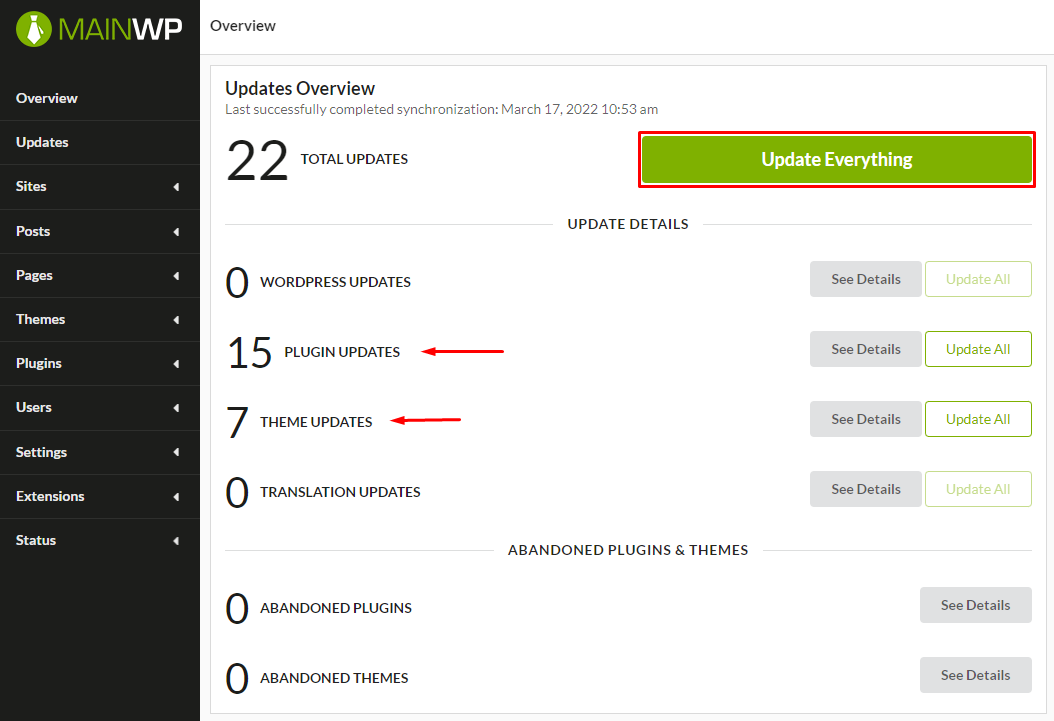Image resolution: width=1054 pixels, height=721 pixels.
Task: Expand the Sites submenu arrow
Action: [x=176, y=187]
